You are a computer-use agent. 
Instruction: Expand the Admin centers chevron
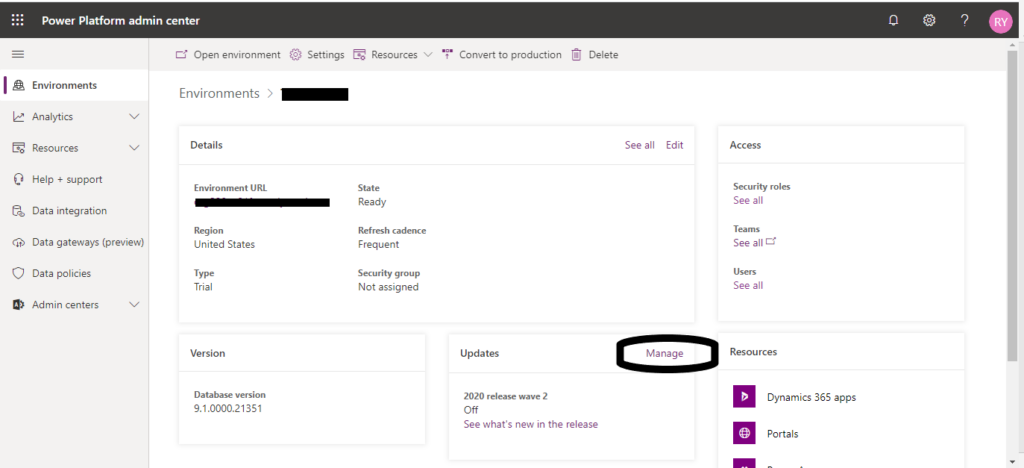tap(135, 305)
